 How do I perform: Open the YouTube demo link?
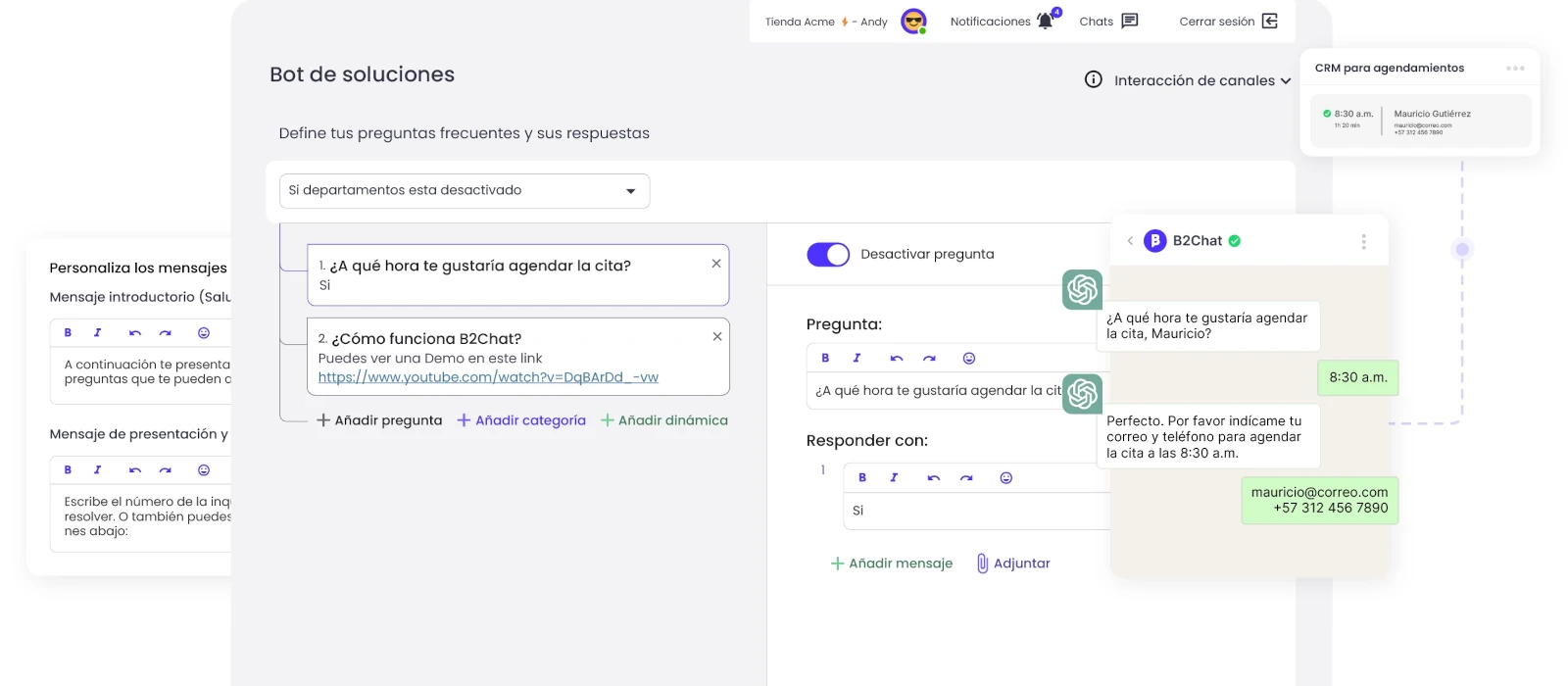(x=488, y=377)
